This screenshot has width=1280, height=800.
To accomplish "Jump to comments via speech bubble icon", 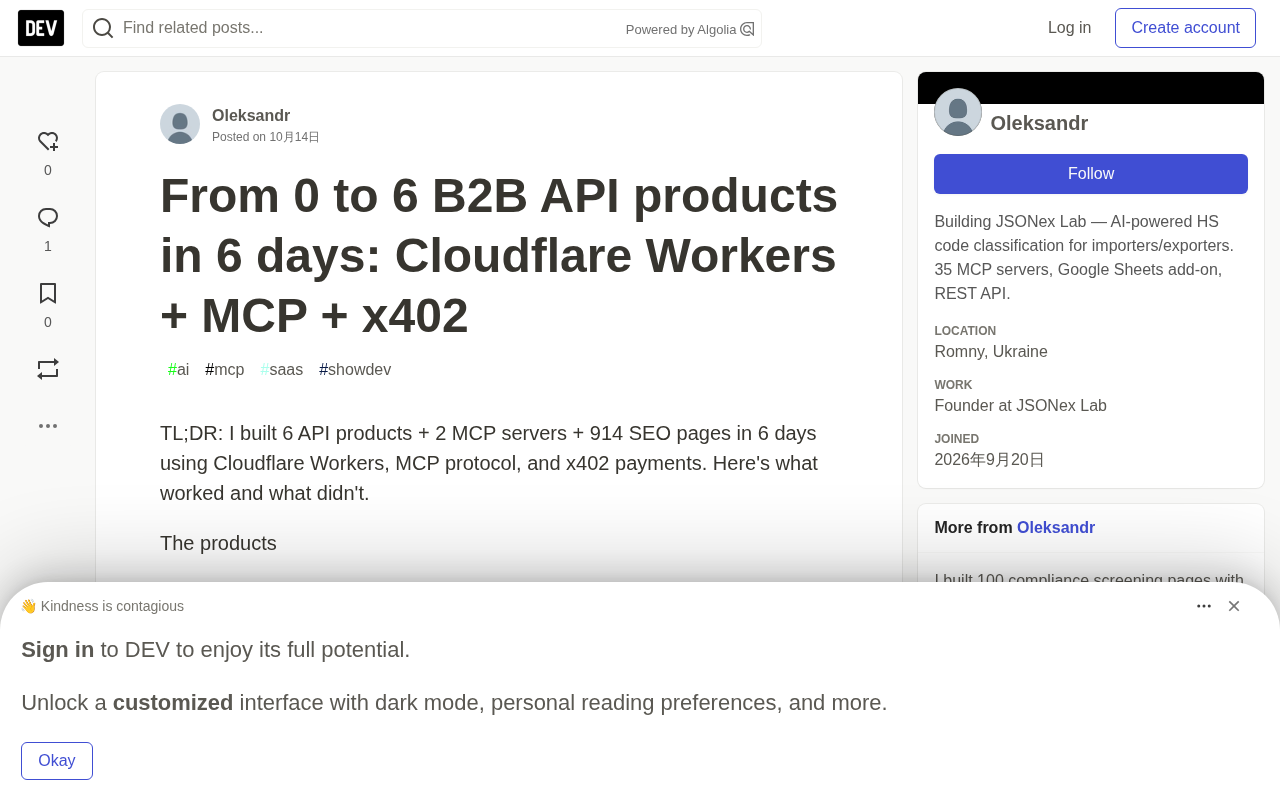I will click(x=48, y=218).
